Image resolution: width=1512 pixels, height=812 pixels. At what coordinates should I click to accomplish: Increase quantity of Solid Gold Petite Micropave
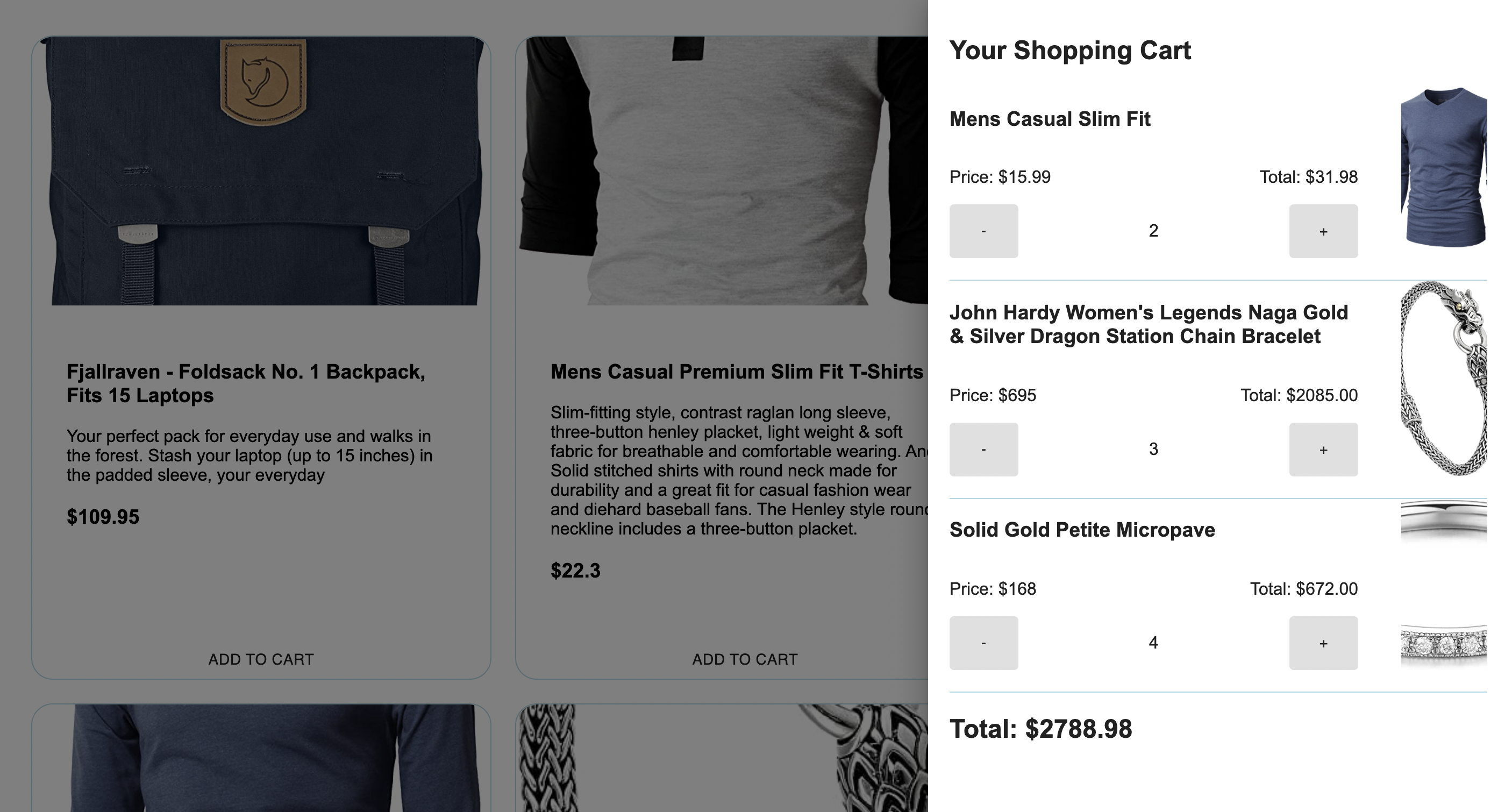(1323, 643)
